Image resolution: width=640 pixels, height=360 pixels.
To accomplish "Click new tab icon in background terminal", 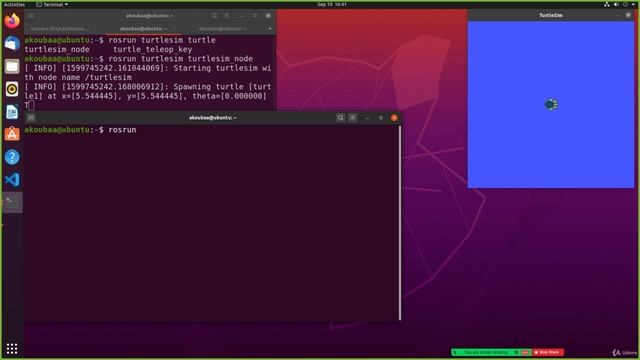I will tap(31, 16).
